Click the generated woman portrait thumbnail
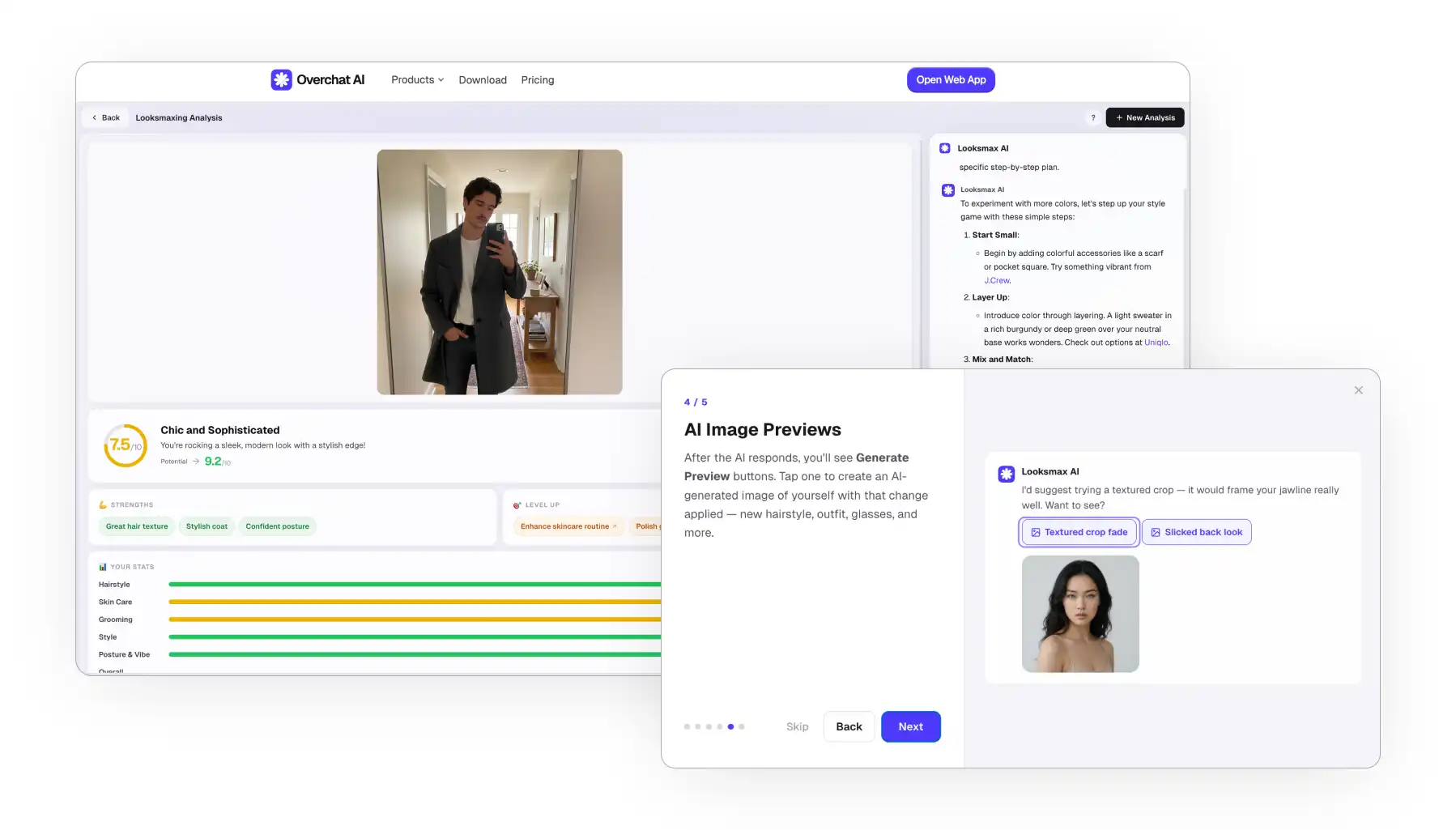1456x830 pixels. click(x=1080, y=614)
